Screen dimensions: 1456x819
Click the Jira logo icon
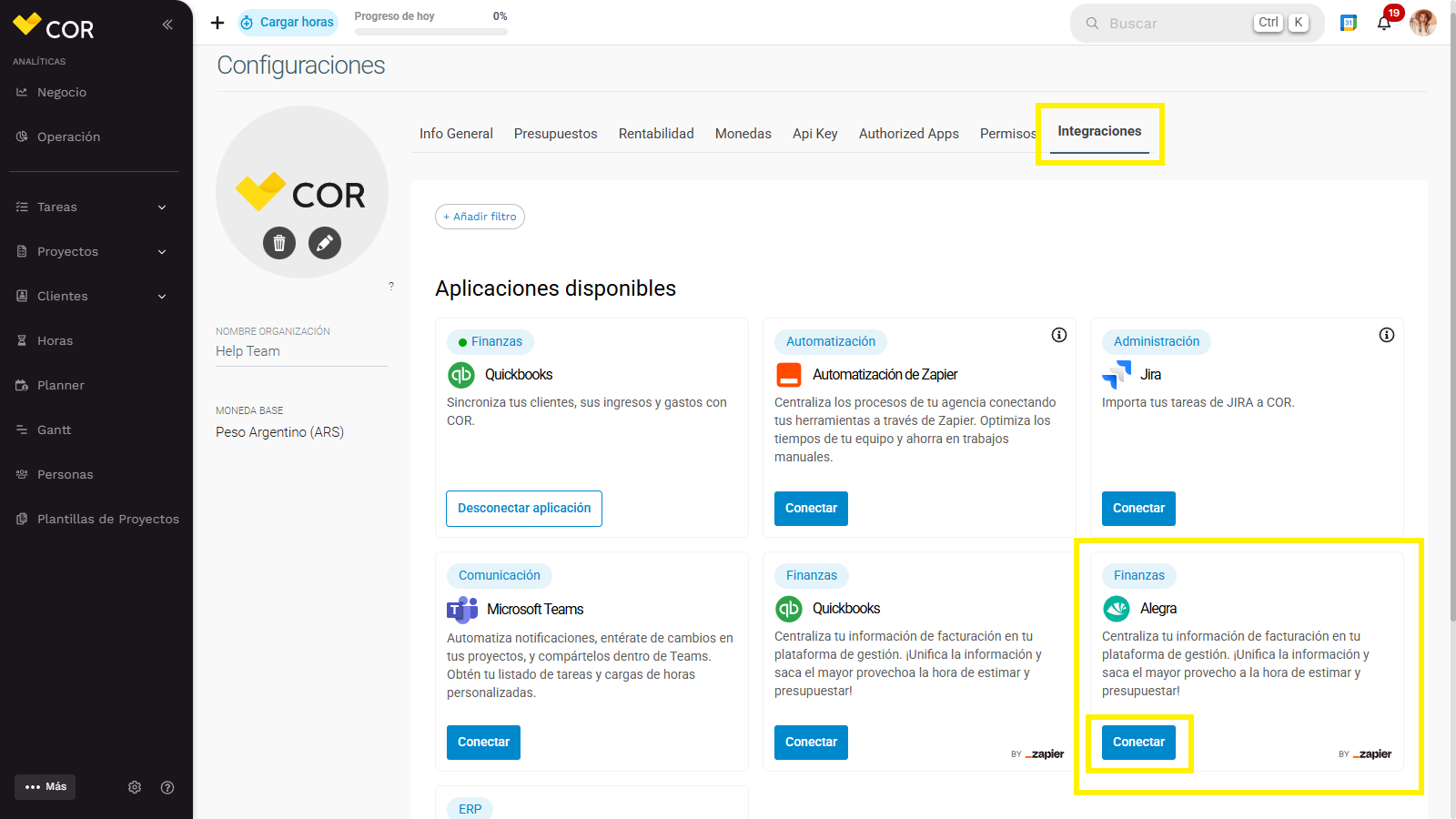coord(1117,374)
